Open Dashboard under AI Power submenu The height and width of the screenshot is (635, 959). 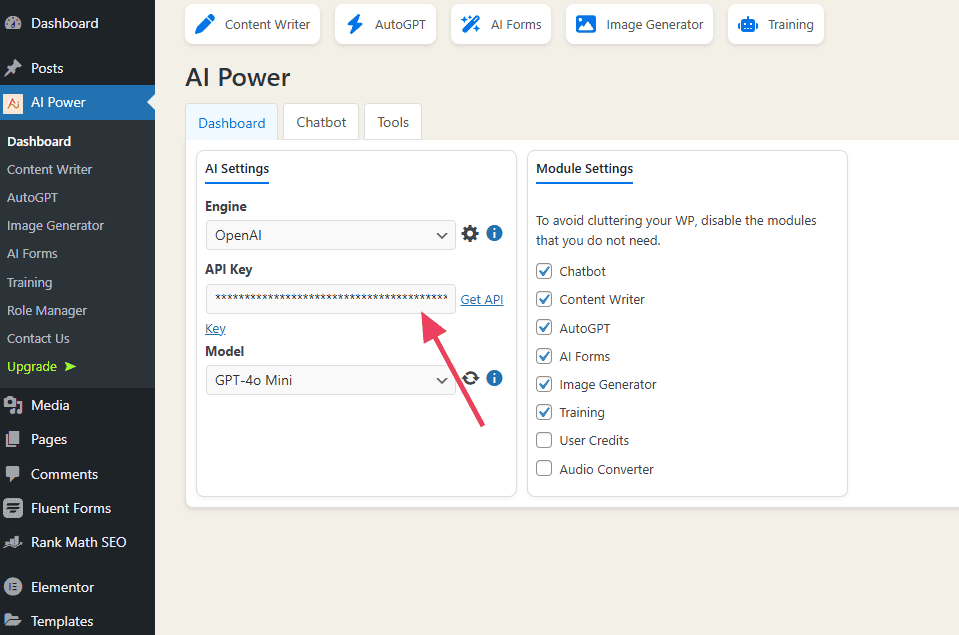(x=39, y=141)
